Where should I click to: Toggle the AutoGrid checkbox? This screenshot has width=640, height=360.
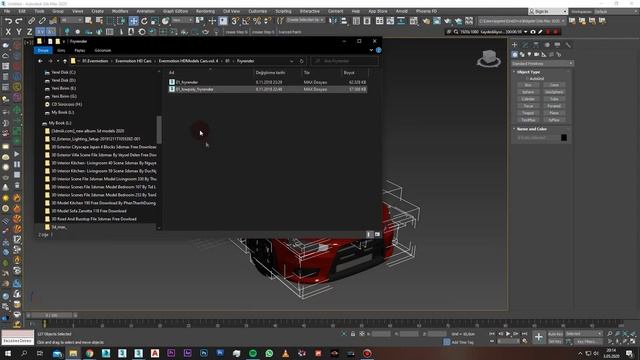point(527,78)
